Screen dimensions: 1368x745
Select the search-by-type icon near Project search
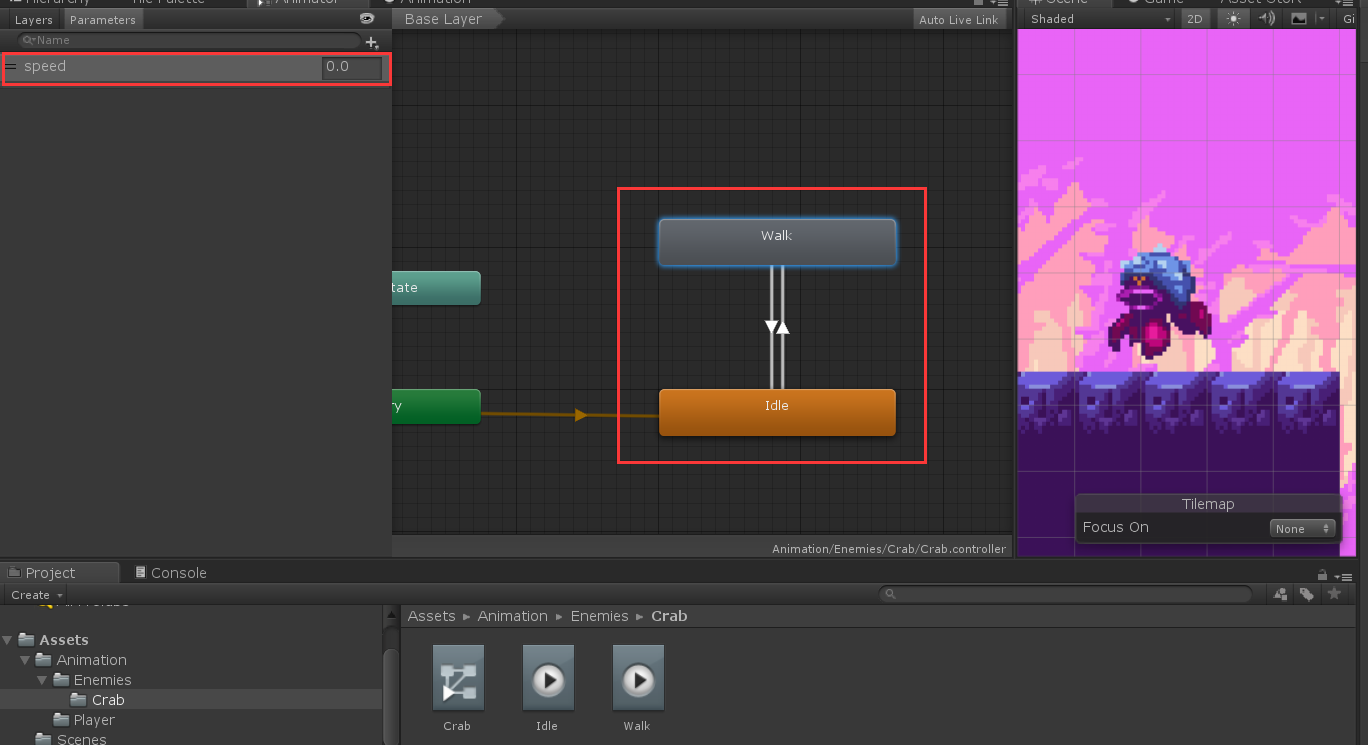(x=1280, y=594)
